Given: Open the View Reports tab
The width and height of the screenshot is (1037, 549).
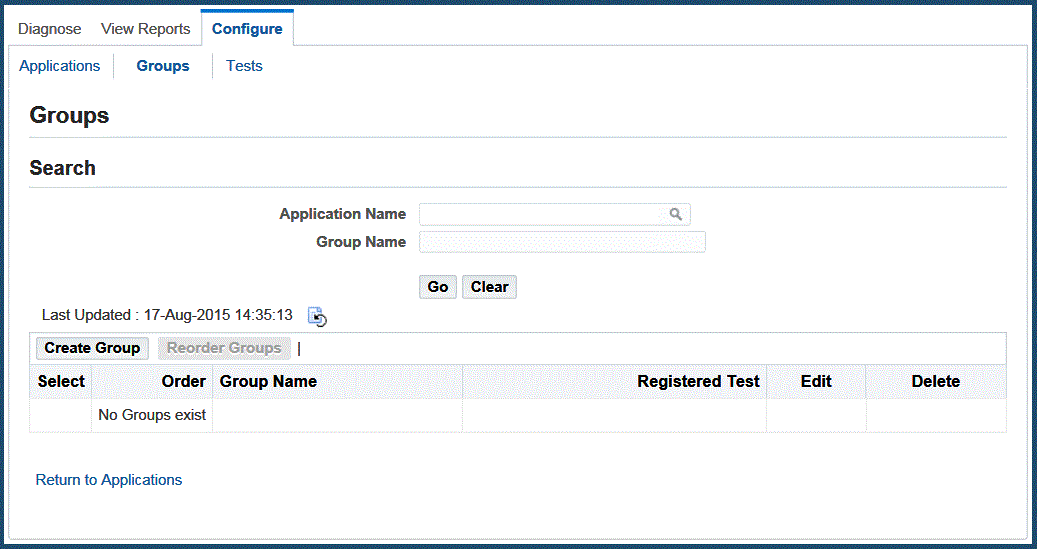Looking at the screenshot, I should click(145, 29).
